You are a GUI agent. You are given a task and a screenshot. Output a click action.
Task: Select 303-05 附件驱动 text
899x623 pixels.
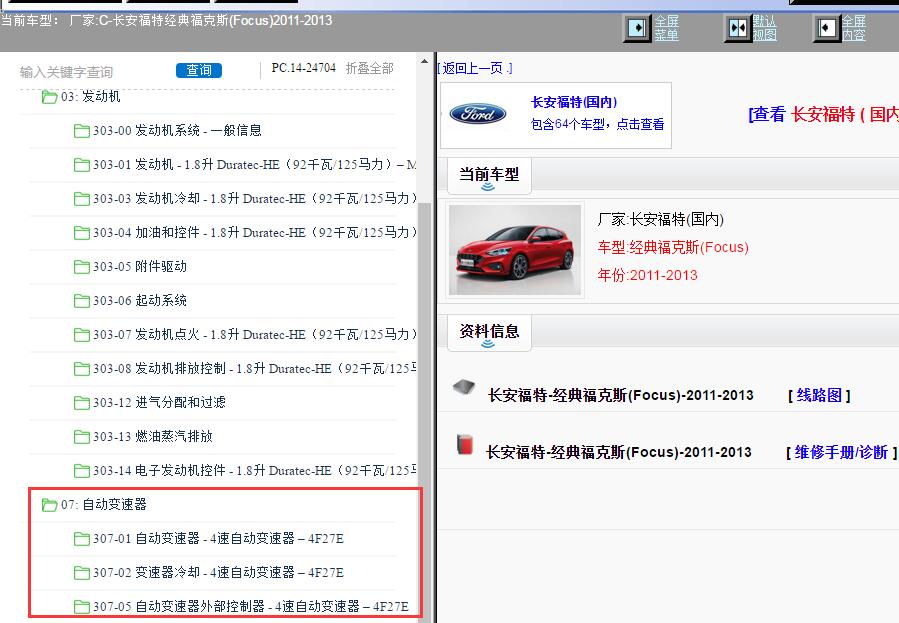(x=140, y=267)
